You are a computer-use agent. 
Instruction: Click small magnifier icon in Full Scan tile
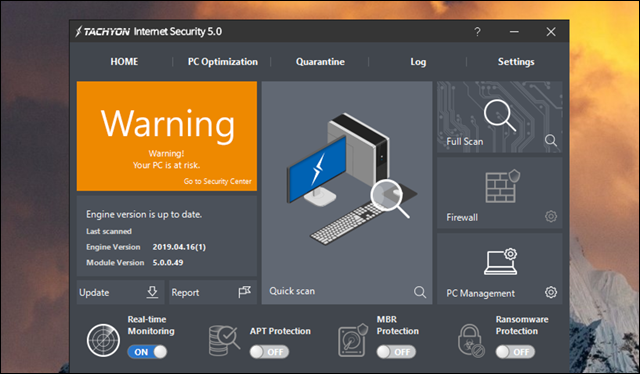(x=551, y=140)
